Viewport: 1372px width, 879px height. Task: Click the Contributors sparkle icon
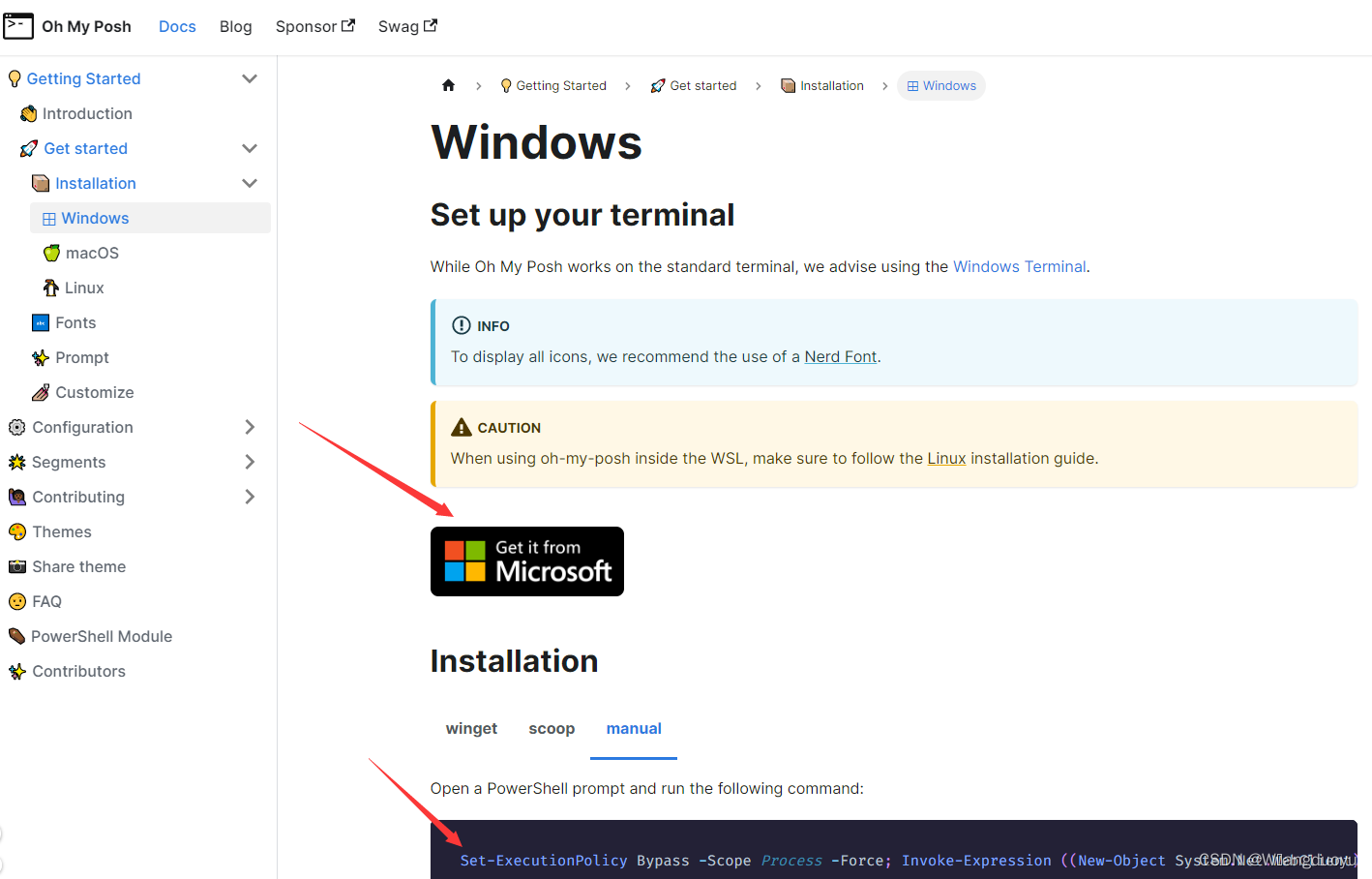click(x=17, y=671)
